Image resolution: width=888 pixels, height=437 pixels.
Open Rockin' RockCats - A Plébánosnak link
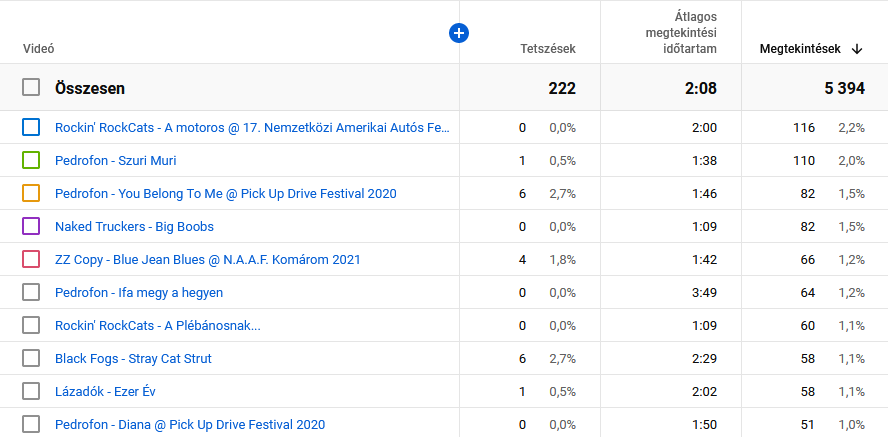point(157,325)
